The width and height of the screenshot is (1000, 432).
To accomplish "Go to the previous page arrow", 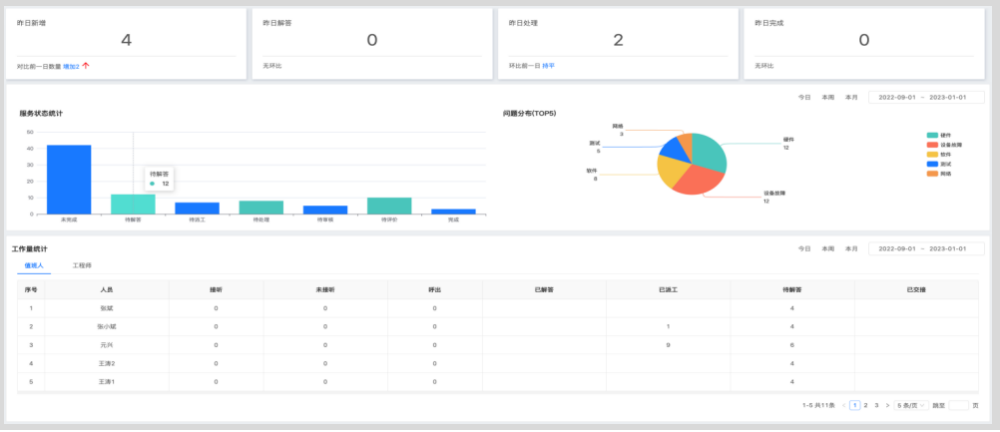I will point(843,405).
